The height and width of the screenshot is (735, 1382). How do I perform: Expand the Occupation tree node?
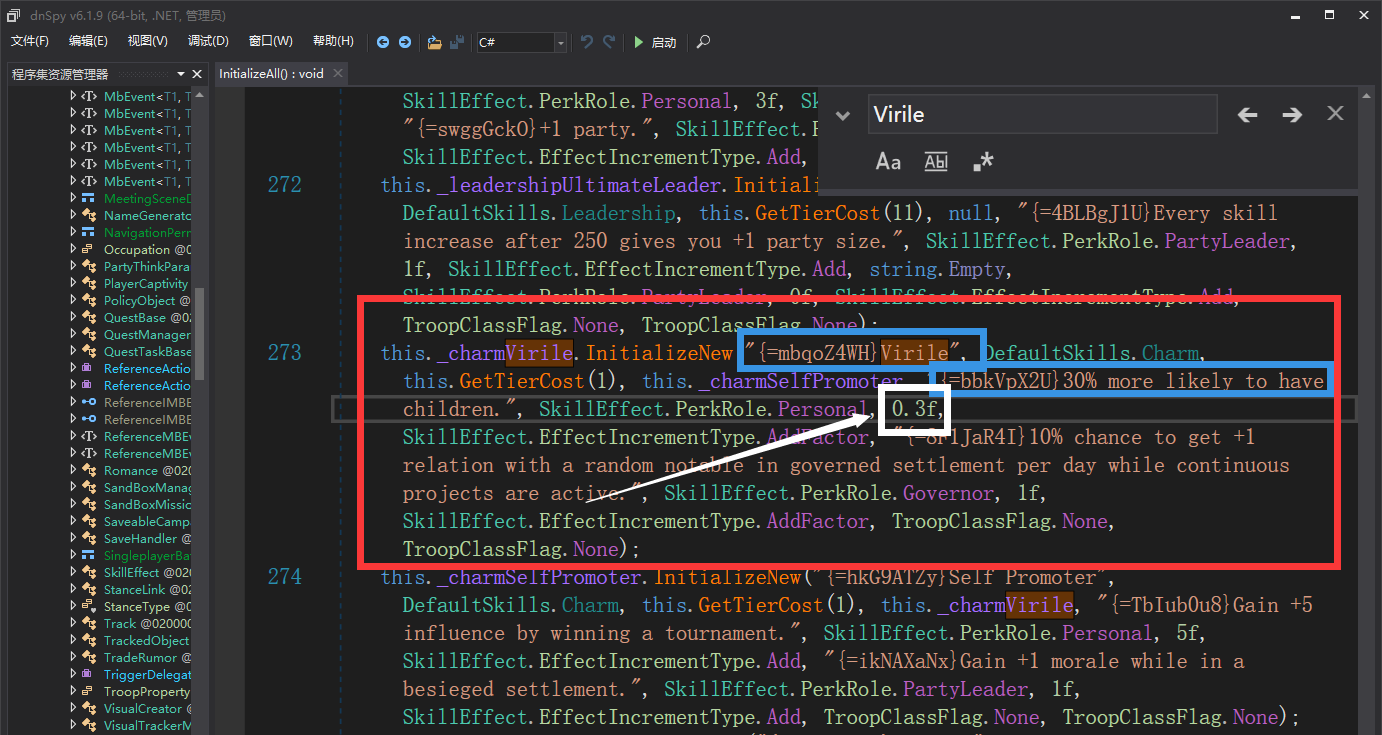tap(73, 249)
